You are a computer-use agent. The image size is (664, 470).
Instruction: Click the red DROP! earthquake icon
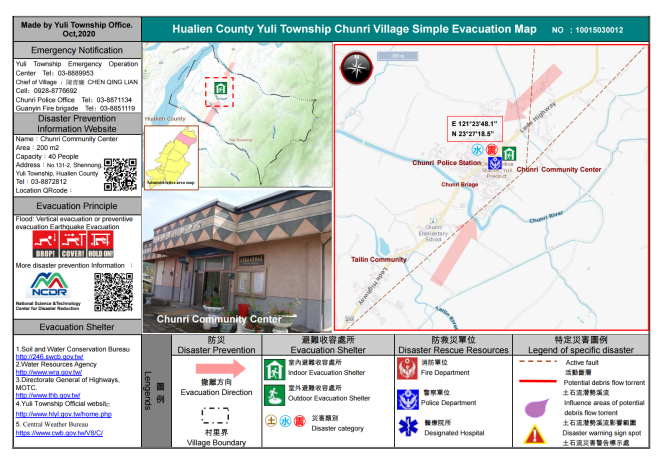click(x=41, y=242)
